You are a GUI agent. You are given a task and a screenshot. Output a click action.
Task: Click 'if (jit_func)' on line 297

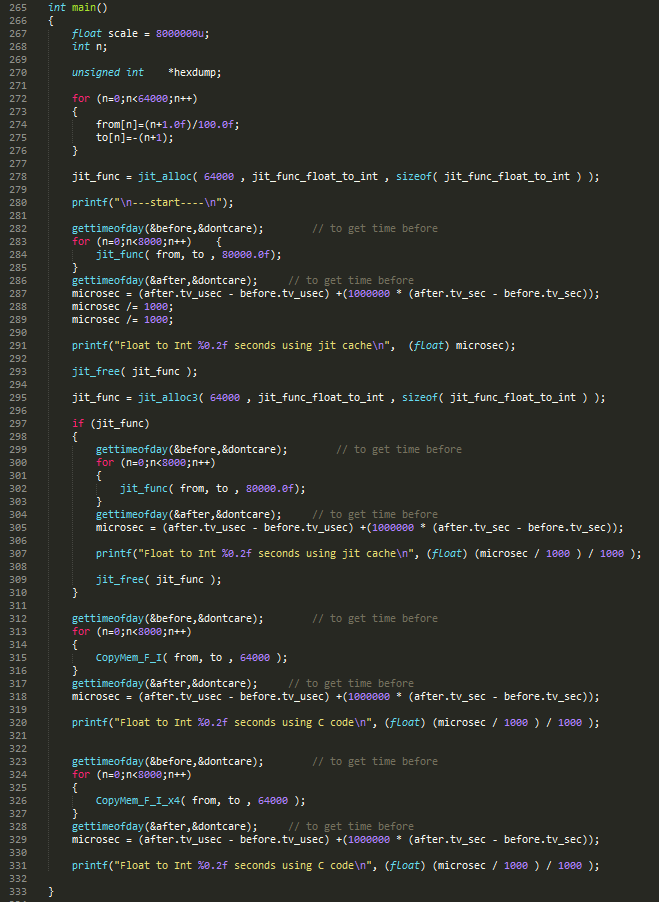111,423
